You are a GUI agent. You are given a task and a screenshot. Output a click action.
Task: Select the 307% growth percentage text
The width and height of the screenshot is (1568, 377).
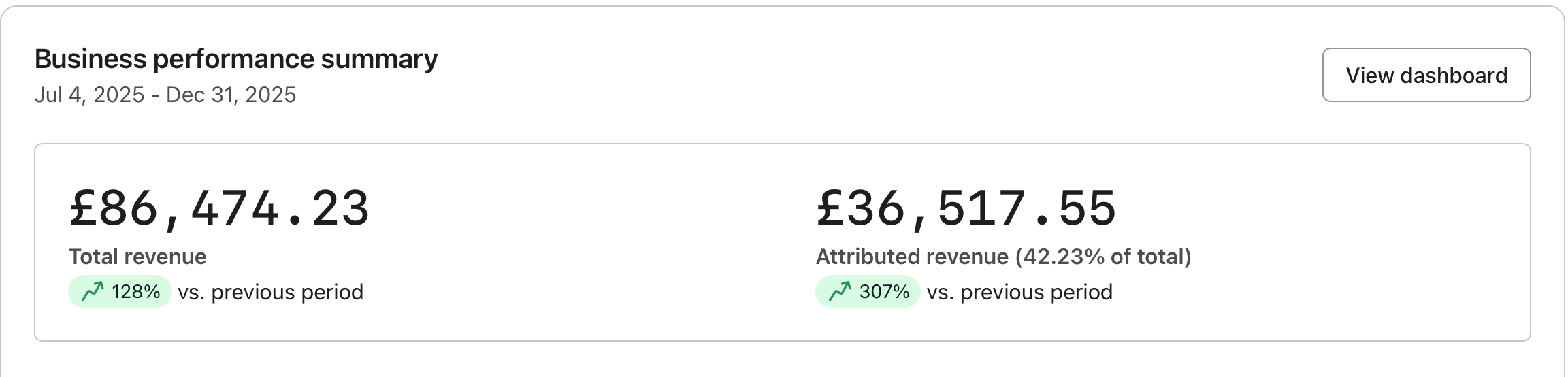[884, 292]
